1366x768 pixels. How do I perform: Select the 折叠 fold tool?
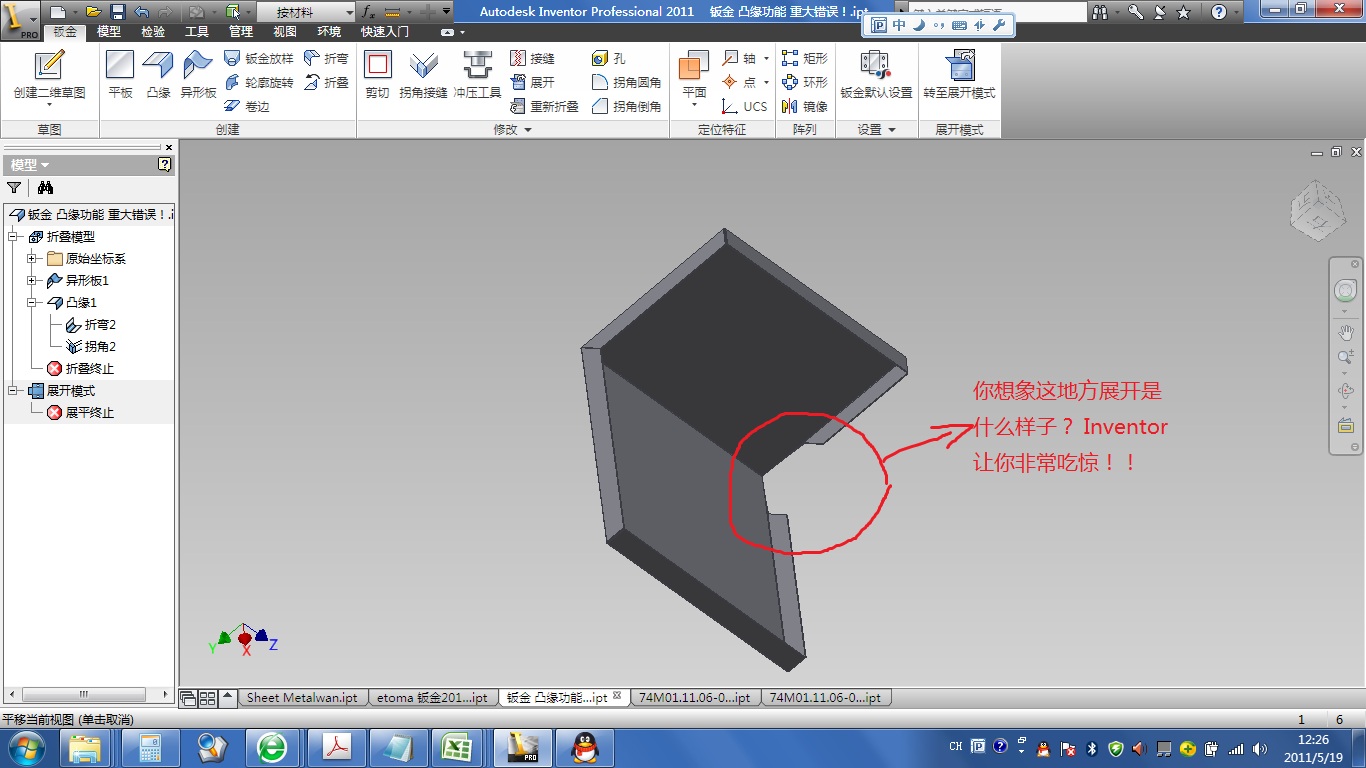326,83
